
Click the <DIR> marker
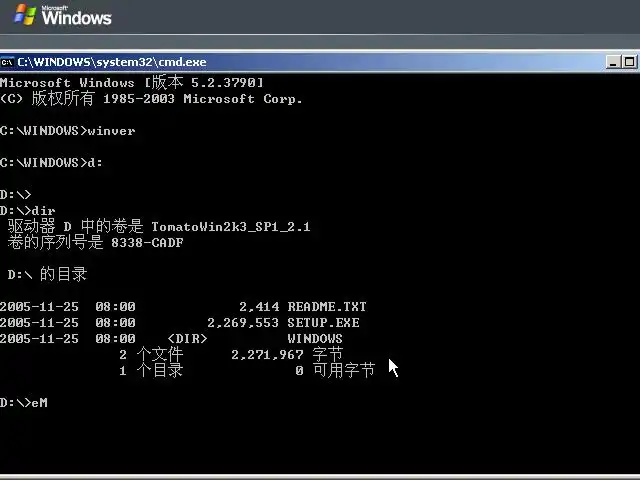point(187,338)
